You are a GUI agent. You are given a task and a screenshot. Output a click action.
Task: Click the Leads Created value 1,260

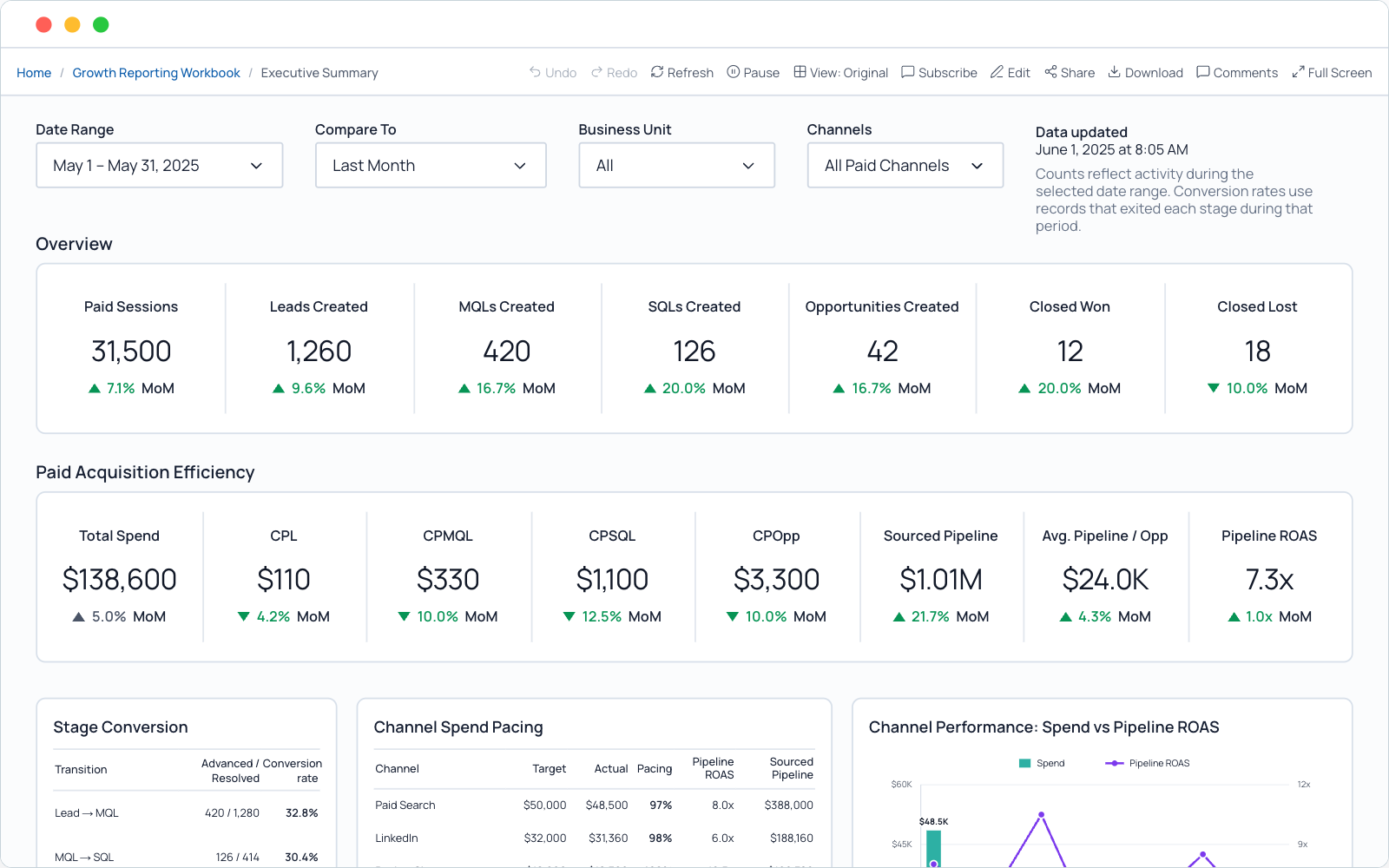(319, 352)
